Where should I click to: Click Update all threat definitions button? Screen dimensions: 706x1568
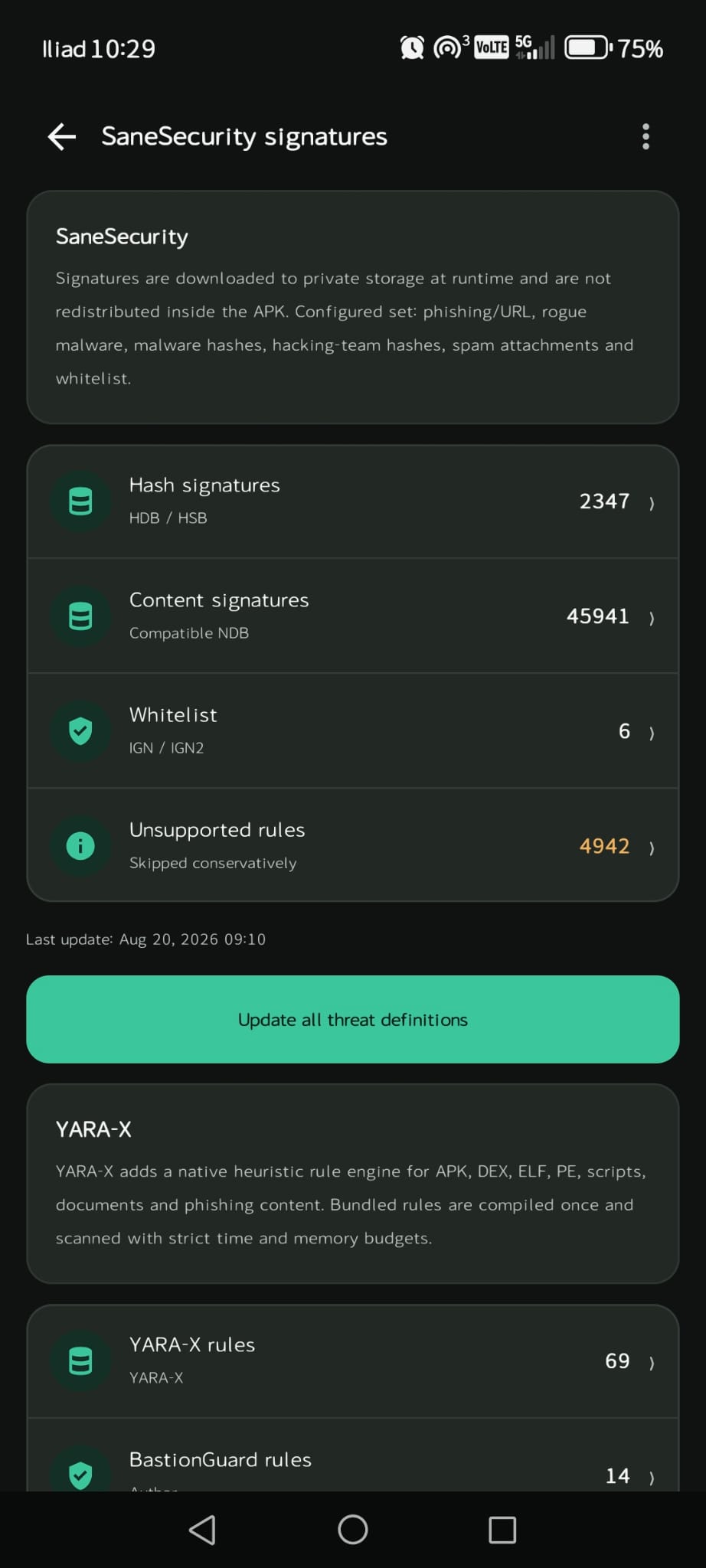pyautogui.click(x=353, y=1019)
